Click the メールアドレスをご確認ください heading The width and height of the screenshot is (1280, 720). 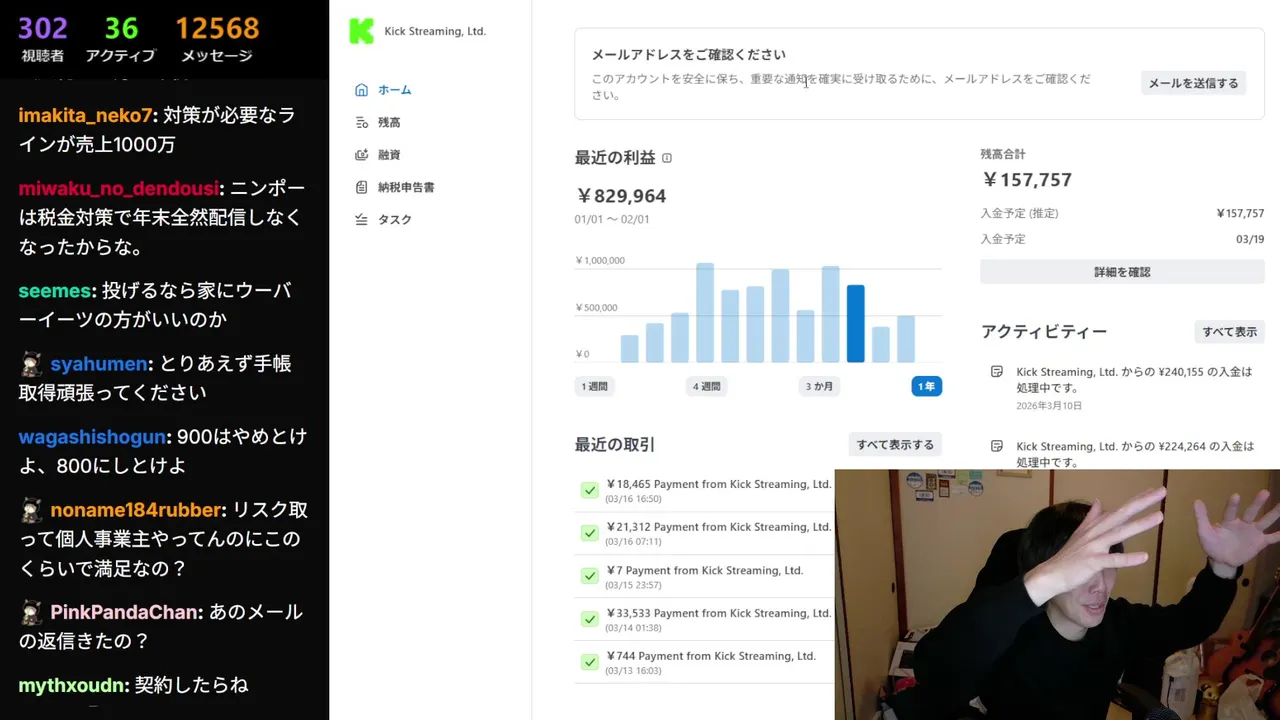(689, 55)
